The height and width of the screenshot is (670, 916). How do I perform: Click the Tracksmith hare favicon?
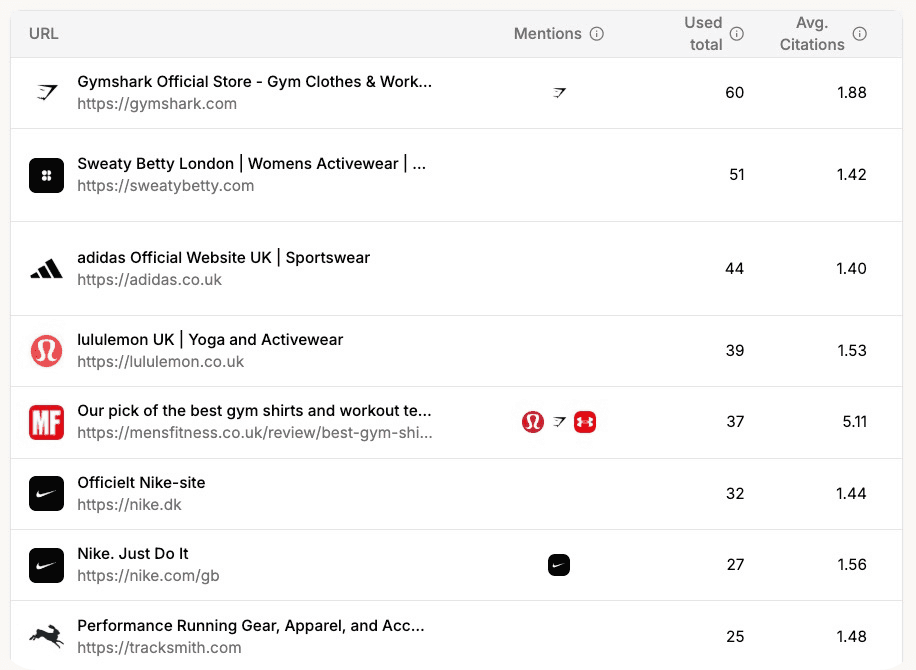(47, 636)
